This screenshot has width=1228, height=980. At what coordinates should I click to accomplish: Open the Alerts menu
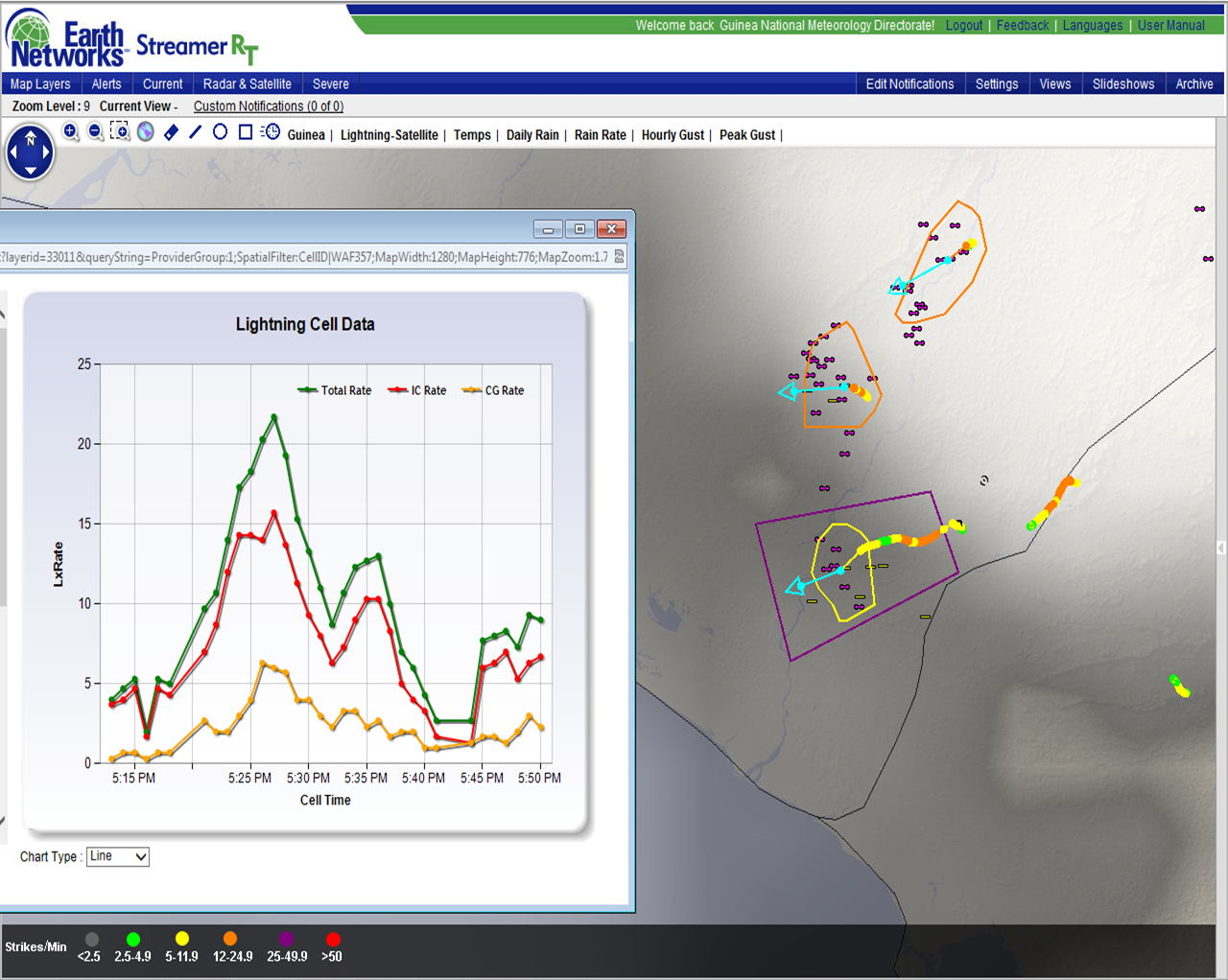point(106,84)
